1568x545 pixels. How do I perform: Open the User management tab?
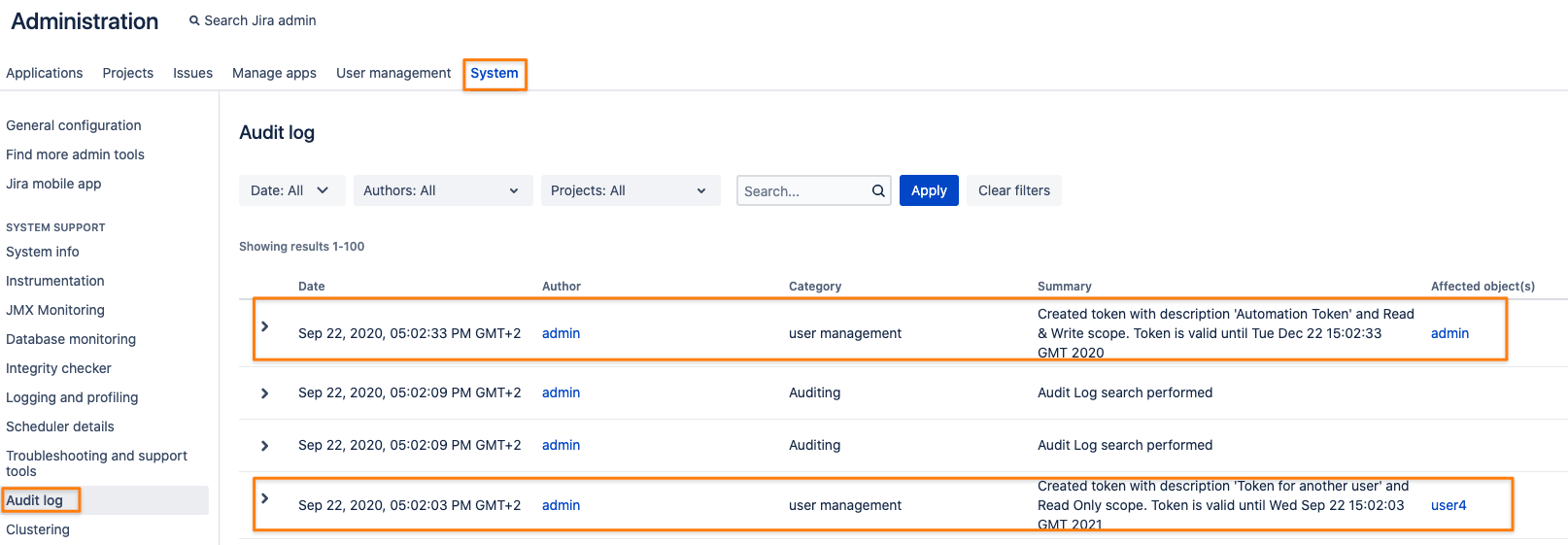coord(393,73)
